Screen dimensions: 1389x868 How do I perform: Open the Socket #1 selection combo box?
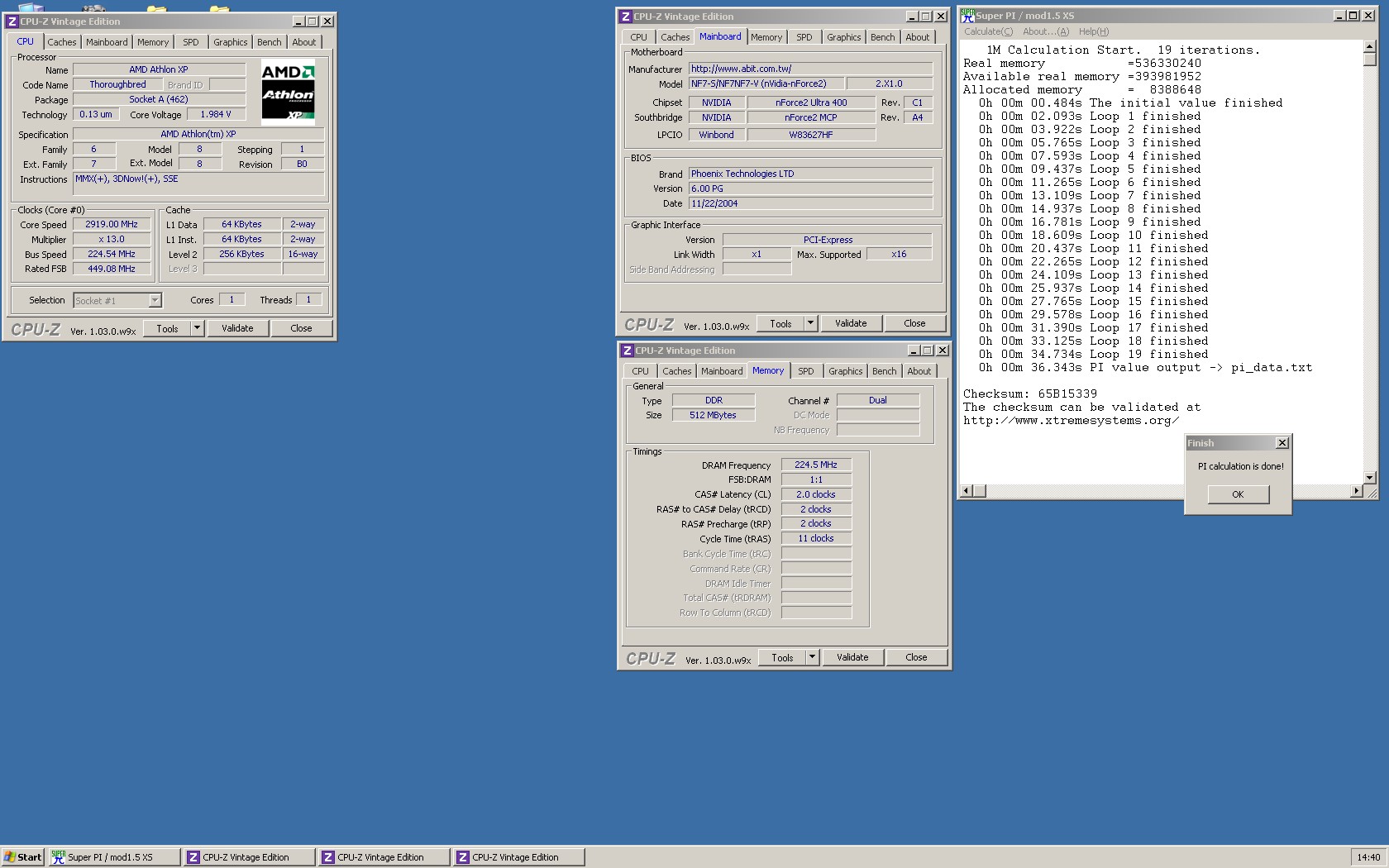pos(117,301)
